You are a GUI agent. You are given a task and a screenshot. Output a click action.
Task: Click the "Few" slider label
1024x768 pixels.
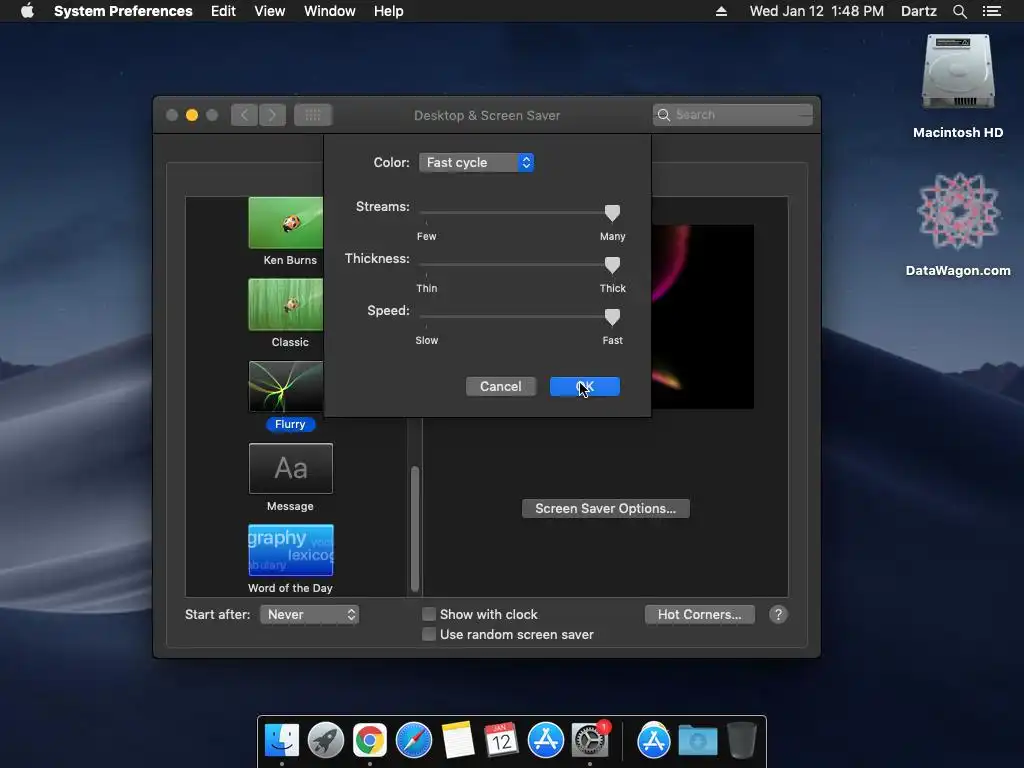[x=426, y=236]
